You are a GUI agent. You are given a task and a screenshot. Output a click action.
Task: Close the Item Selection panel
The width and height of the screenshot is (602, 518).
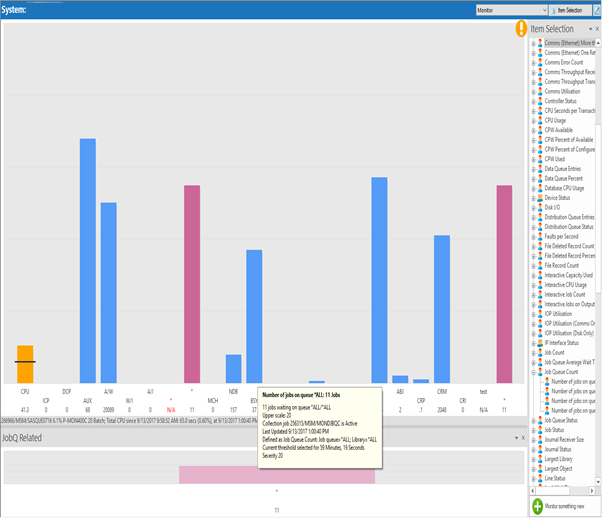click(x=595, y=29)
